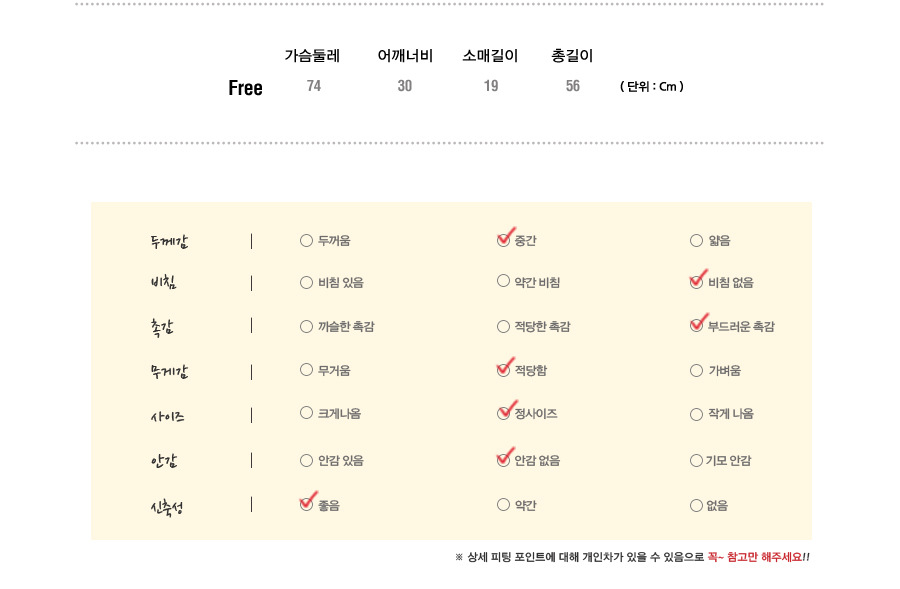Click the Free size label
The width and height of the screenshot is (900, 589).
pos(246,88)
